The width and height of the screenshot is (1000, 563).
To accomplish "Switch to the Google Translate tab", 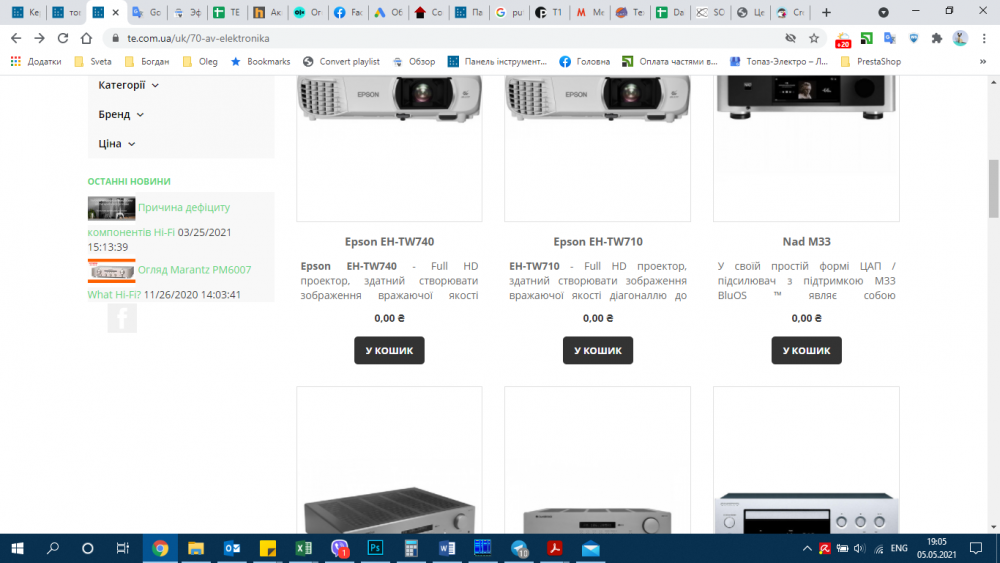I will 147,12.
